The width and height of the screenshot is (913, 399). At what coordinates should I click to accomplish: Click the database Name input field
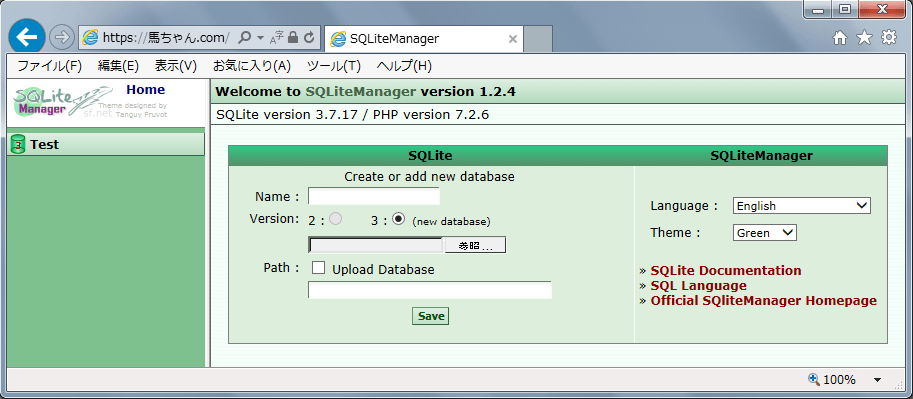coord(374,196)
